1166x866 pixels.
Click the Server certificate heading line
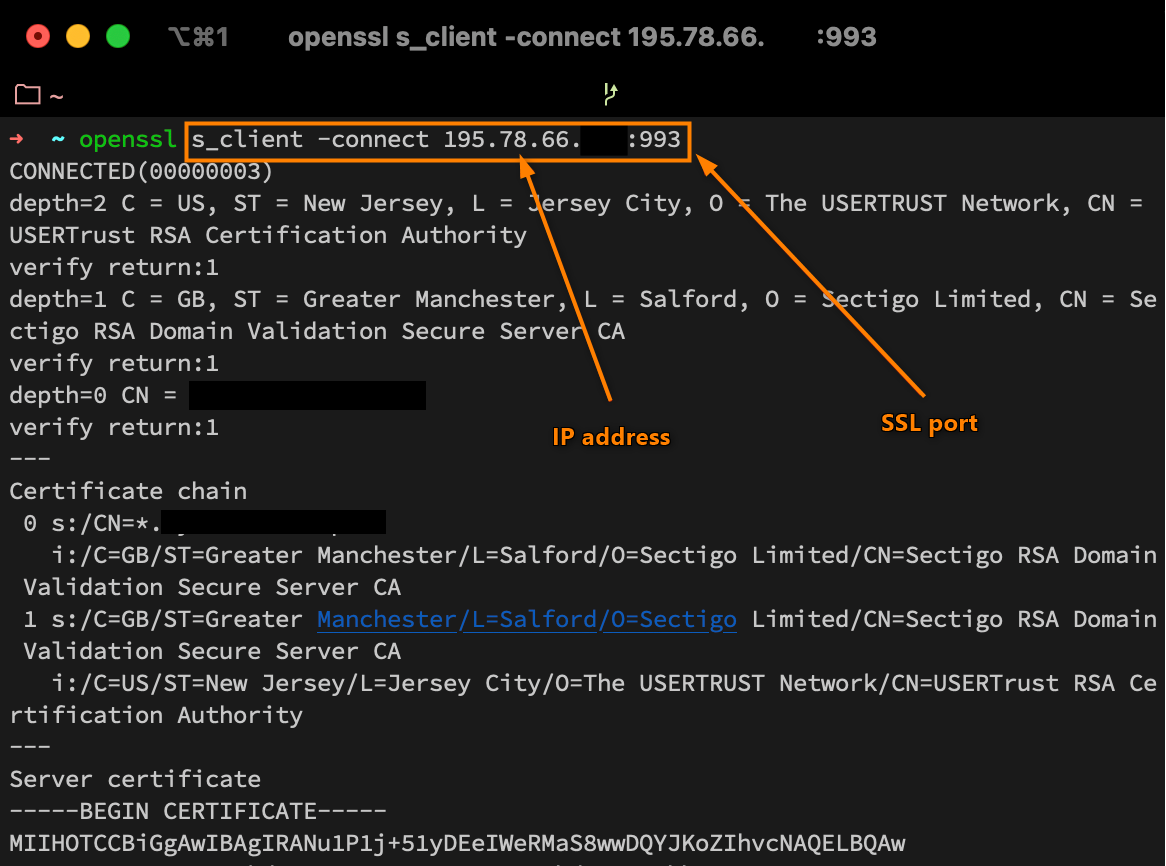pos(135,779)
